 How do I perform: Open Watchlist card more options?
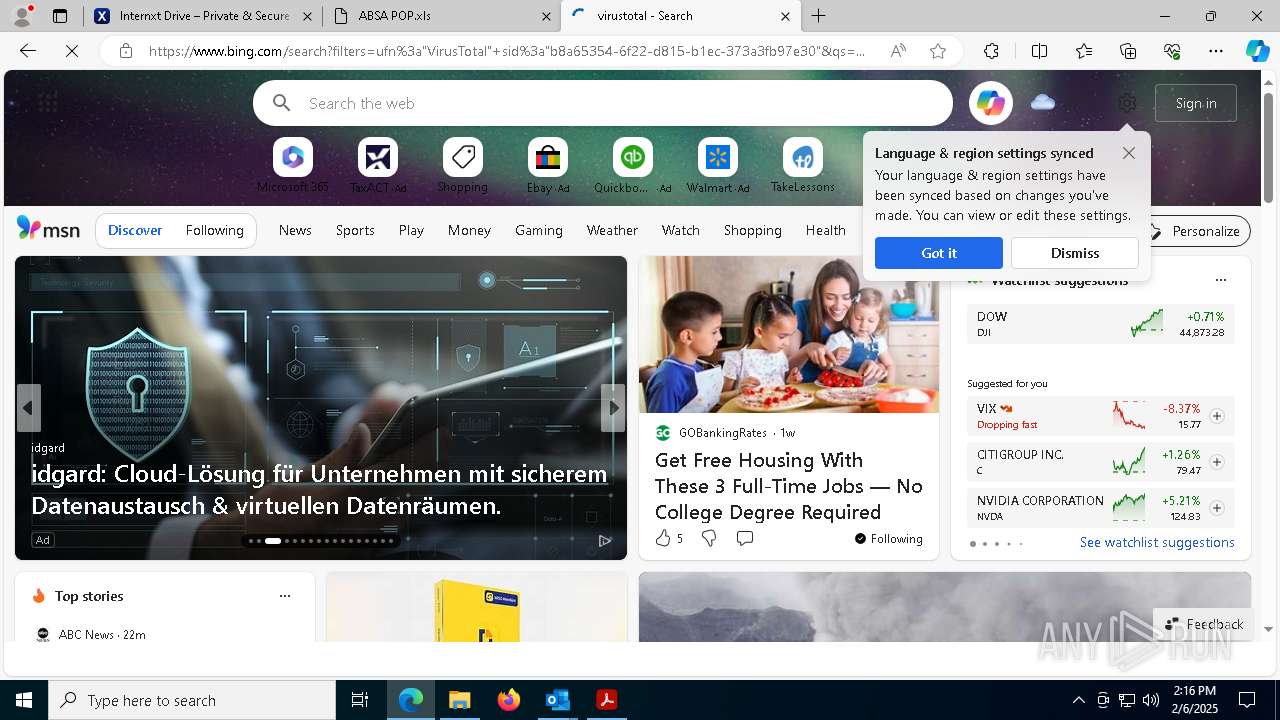(1220, 280)
